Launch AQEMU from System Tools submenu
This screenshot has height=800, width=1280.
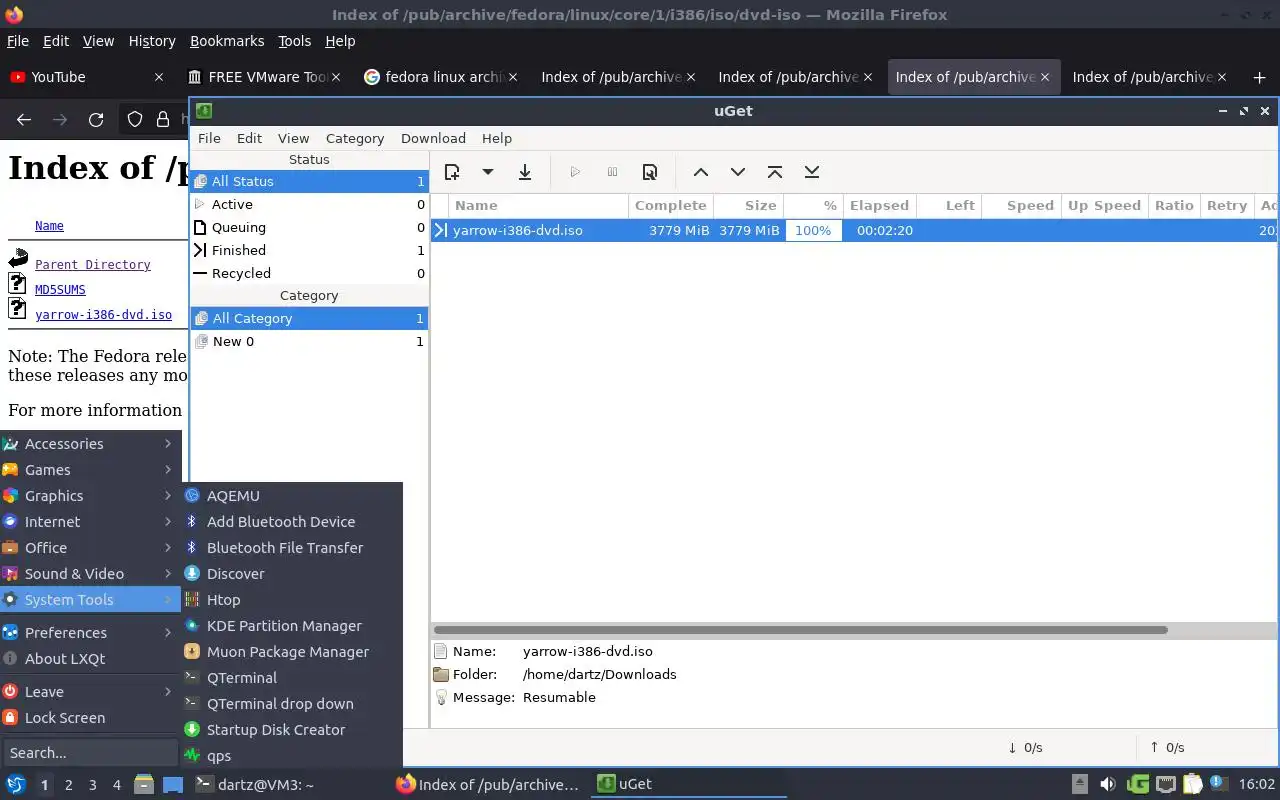292,496
